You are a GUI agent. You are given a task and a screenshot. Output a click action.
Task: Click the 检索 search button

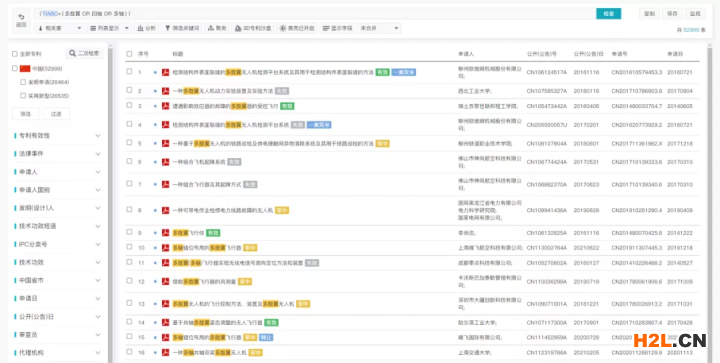(608, 14)
